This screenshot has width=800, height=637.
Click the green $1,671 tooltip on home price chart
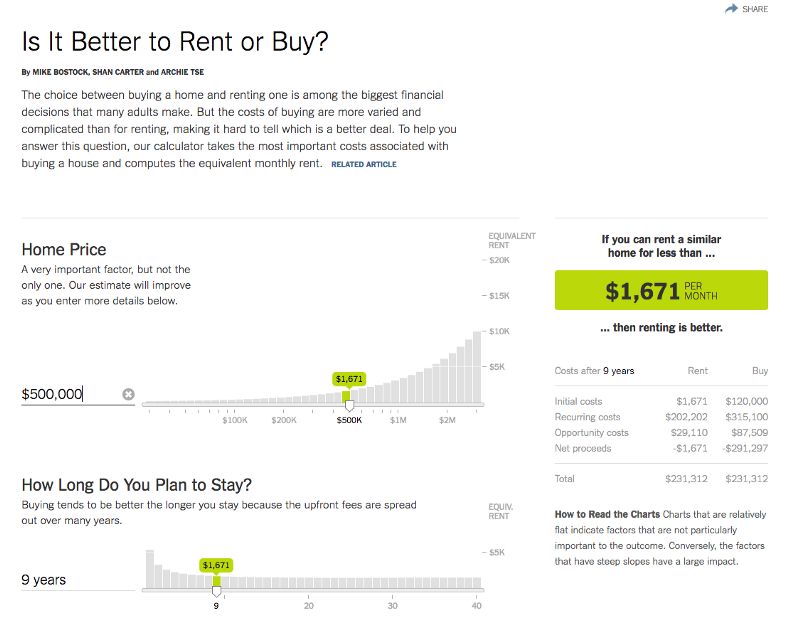349,379
